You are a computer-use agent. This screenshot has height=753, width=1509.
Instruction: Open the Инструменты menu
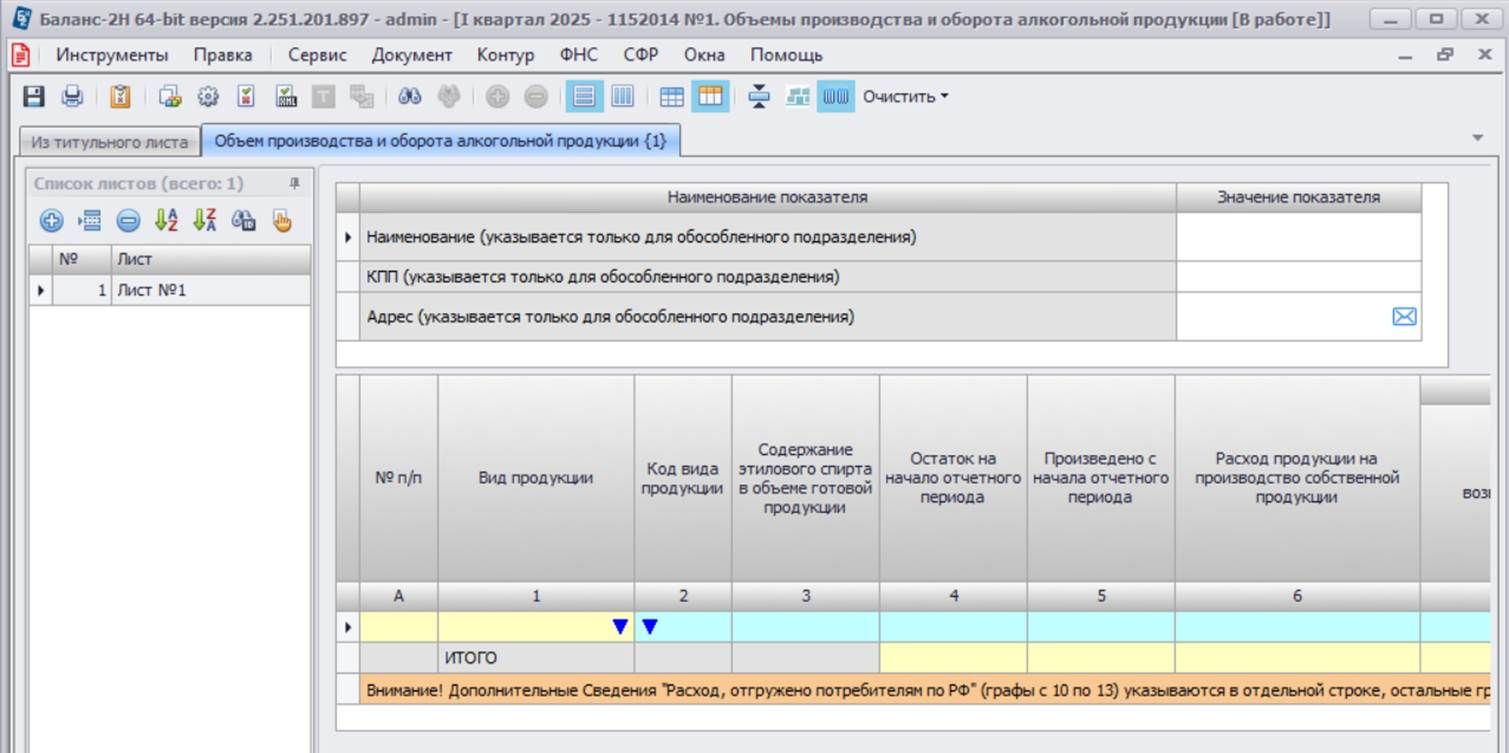[x=112, y=55]
